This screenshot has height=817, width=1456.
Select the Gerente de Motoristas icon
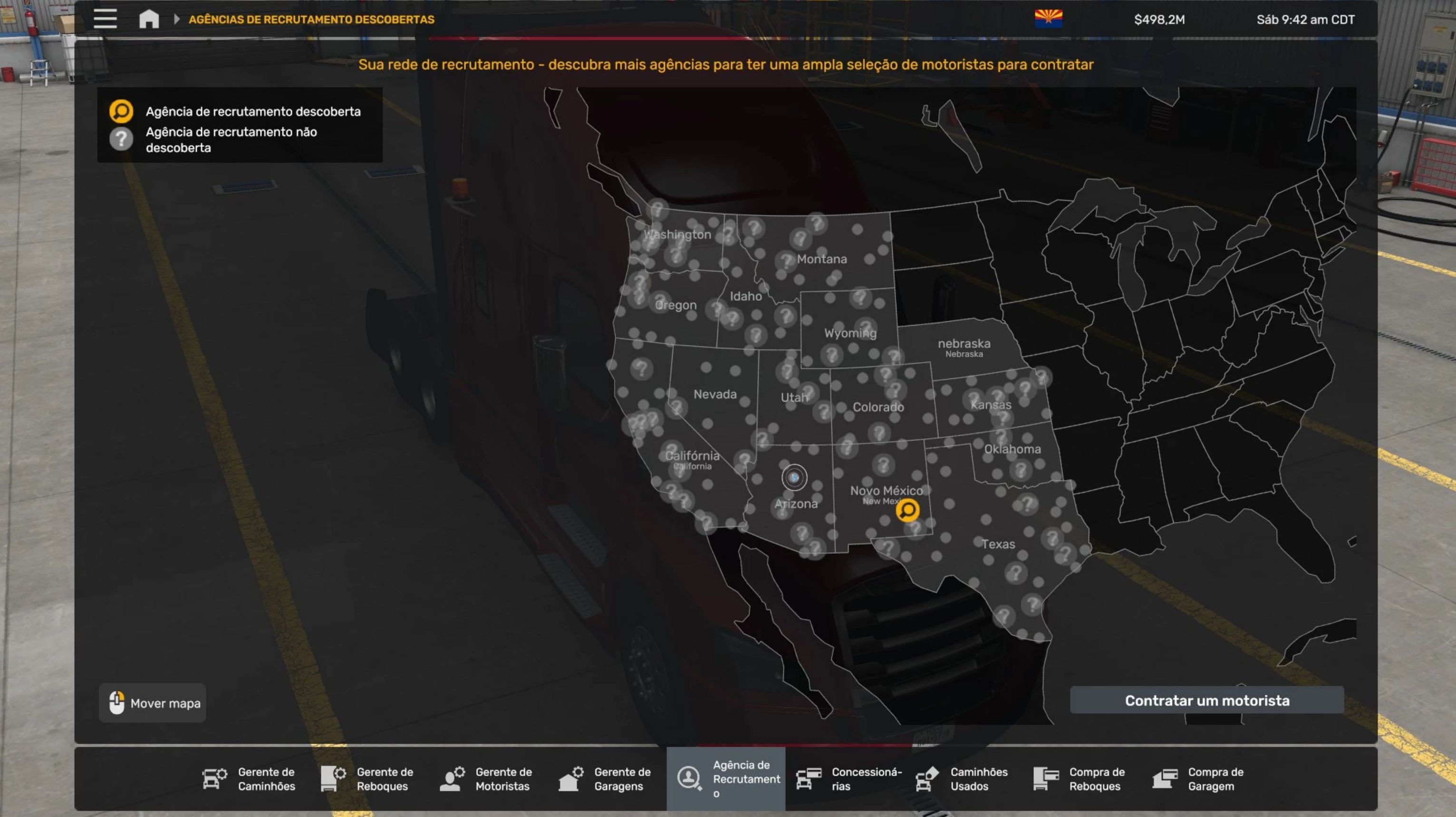coord(452,779)
